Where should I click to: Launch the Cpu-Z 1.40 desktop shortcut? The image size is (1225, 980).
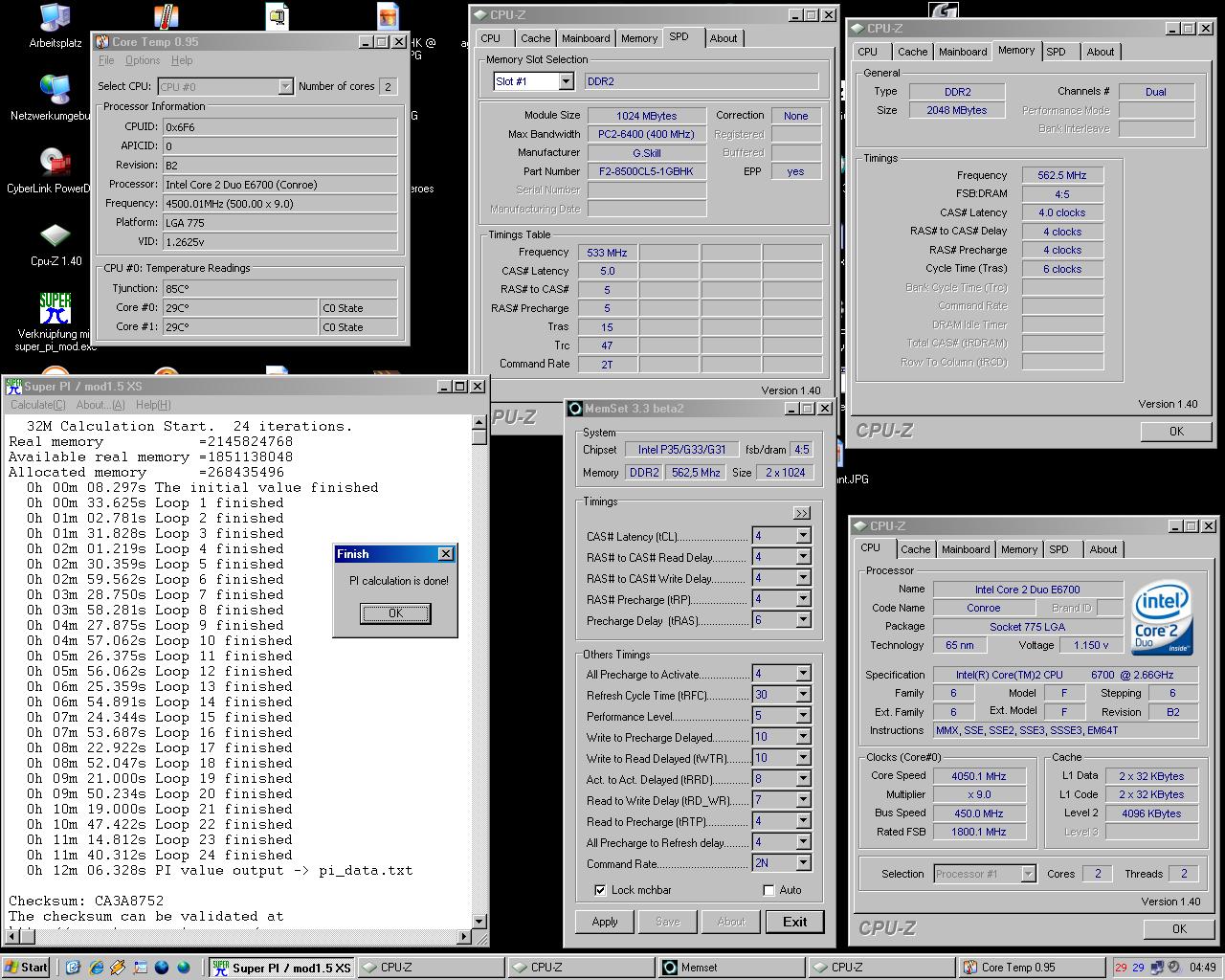[56, 244]
